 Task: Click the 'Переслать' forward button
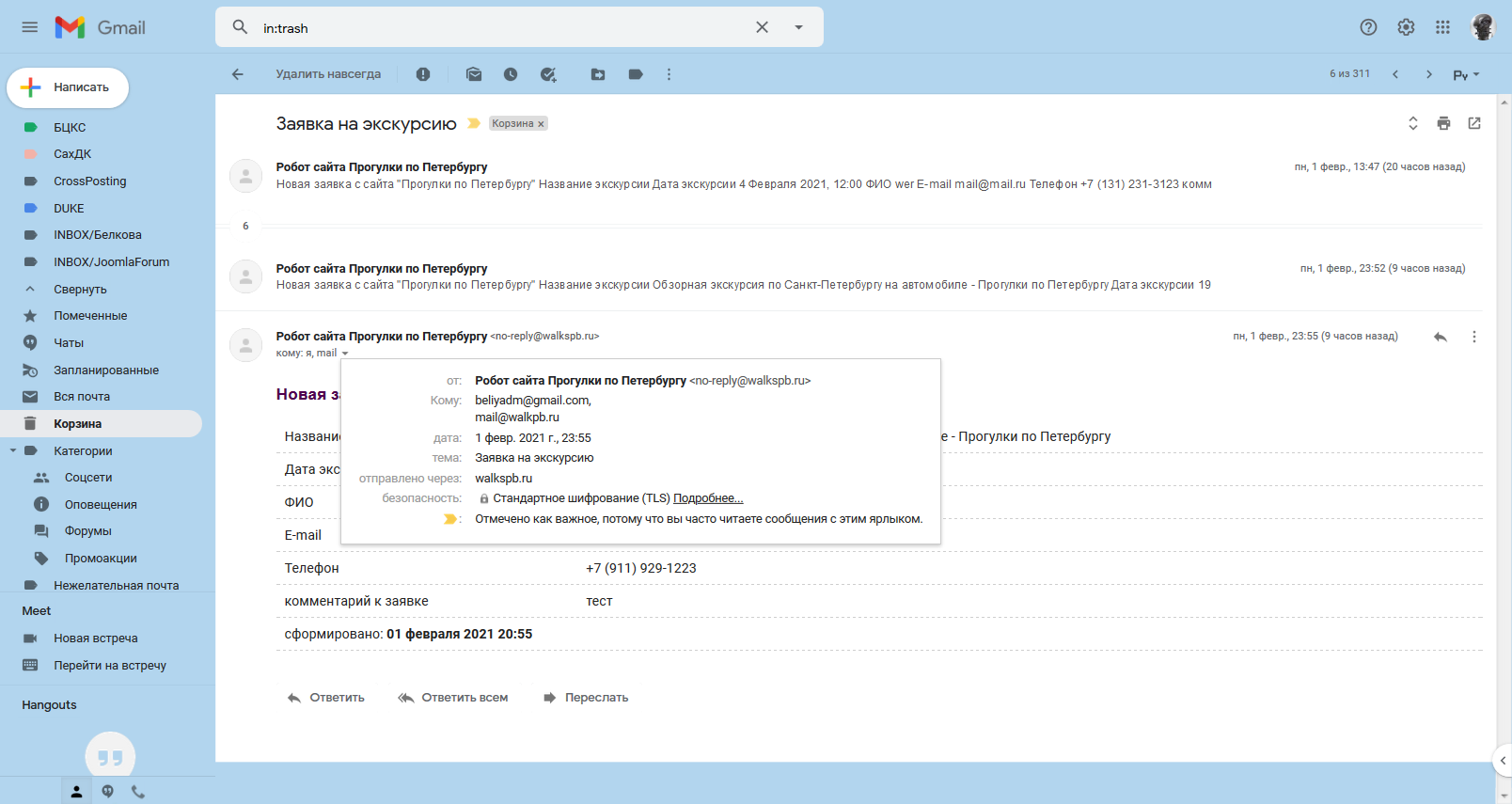pyautogui.click(x=586, y=698)
